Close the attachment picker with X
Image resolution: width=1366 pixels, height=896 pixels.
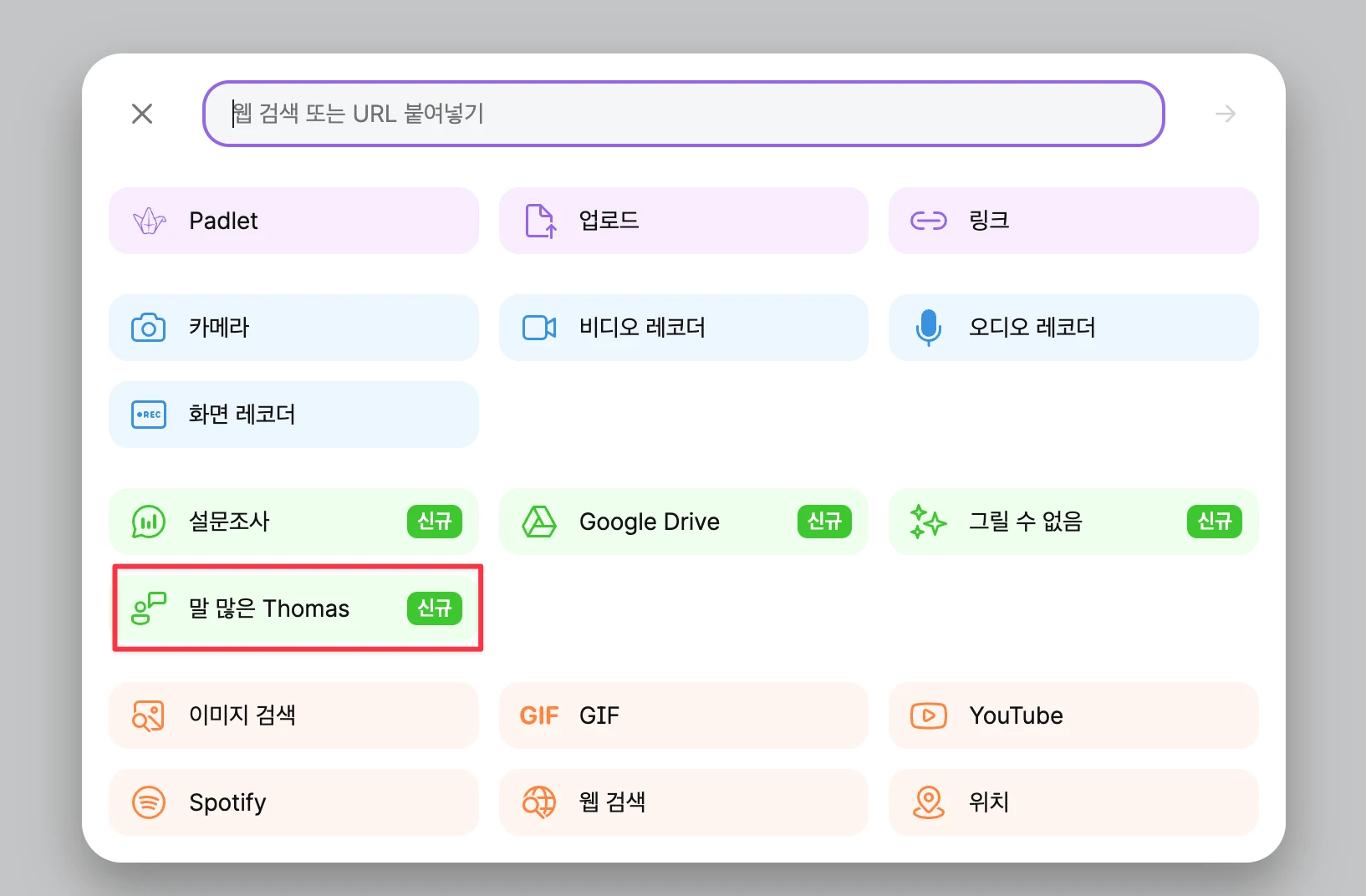tap(142, 114)
